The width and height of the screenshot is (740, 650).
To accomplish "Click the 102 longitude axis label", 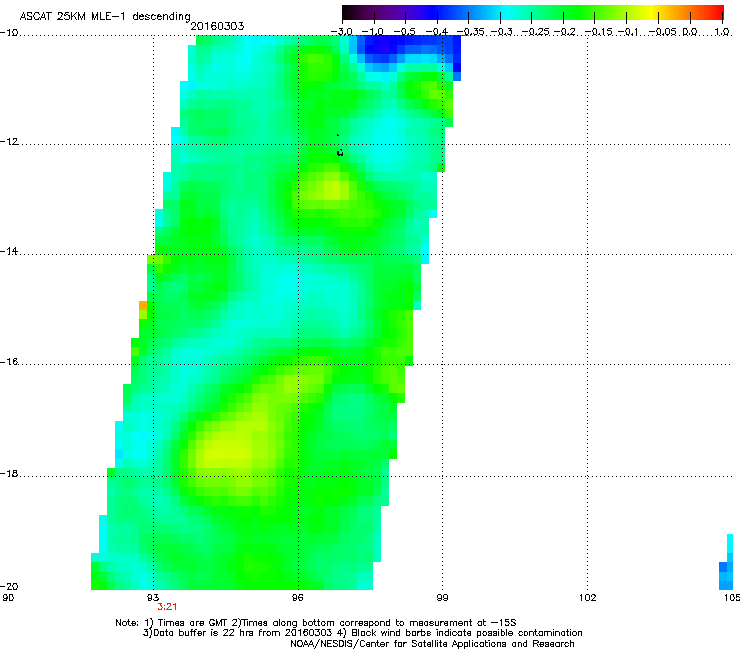I will (x=588, y=598).
